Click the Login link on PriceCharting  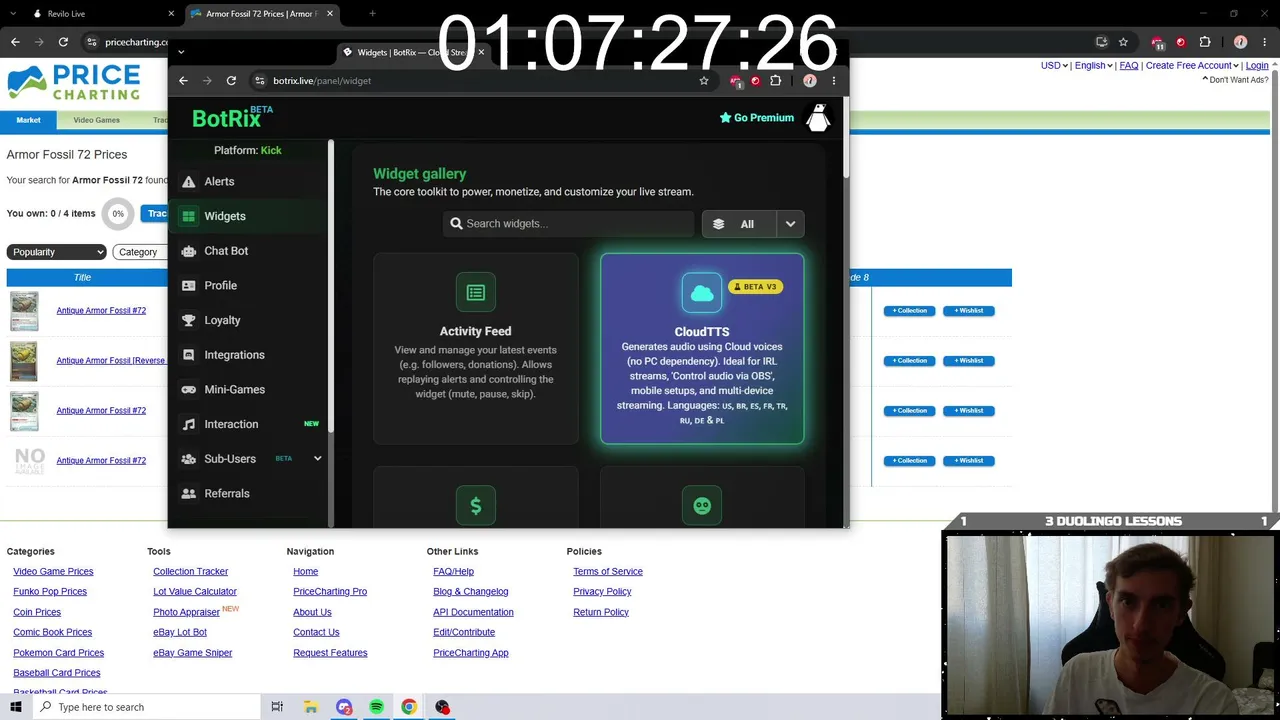[x=1257, y=66]
